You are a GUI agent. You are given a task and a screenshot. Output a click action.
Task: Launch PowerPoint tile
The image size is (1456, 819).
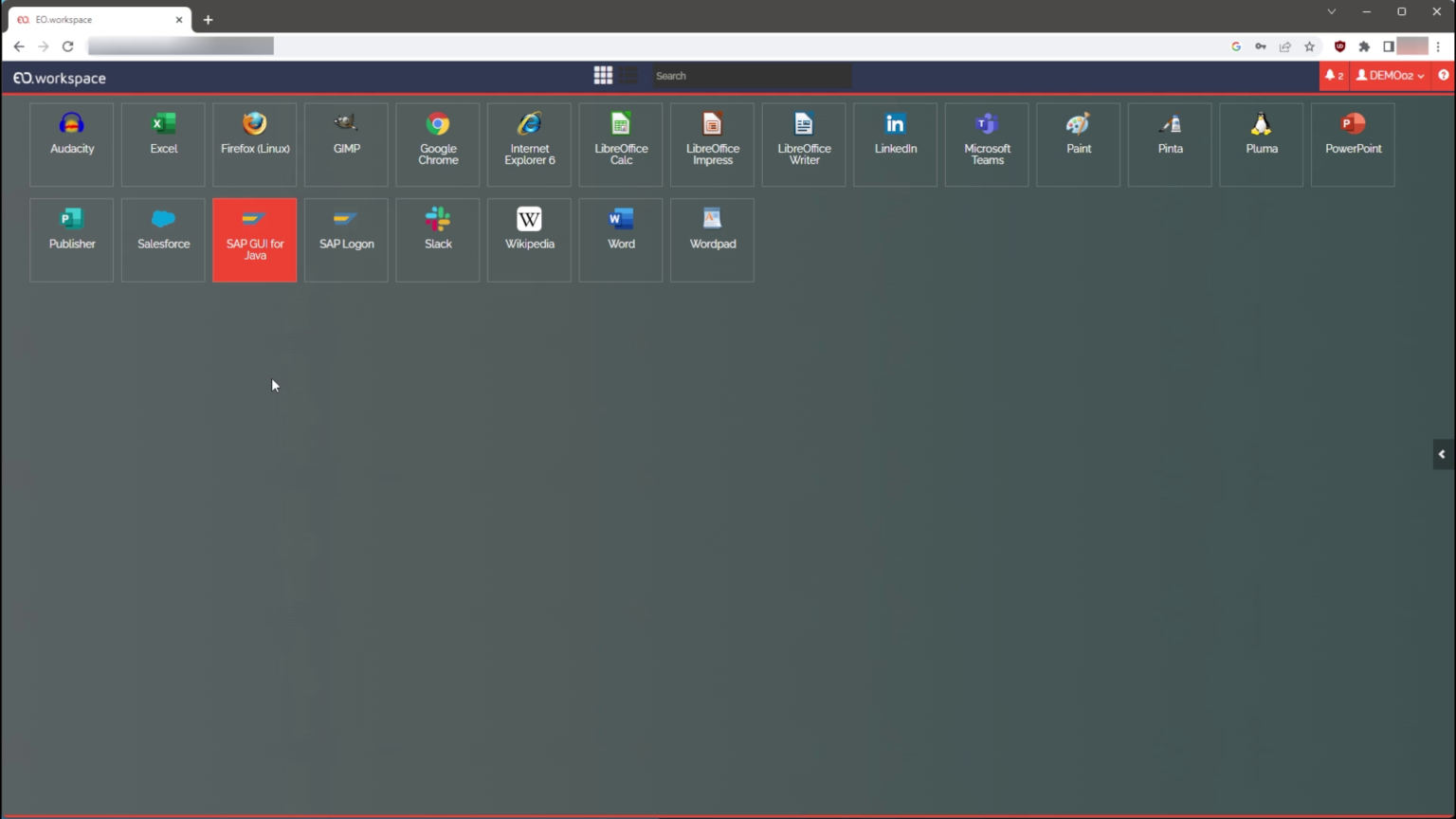click(x=1353, y=145)
